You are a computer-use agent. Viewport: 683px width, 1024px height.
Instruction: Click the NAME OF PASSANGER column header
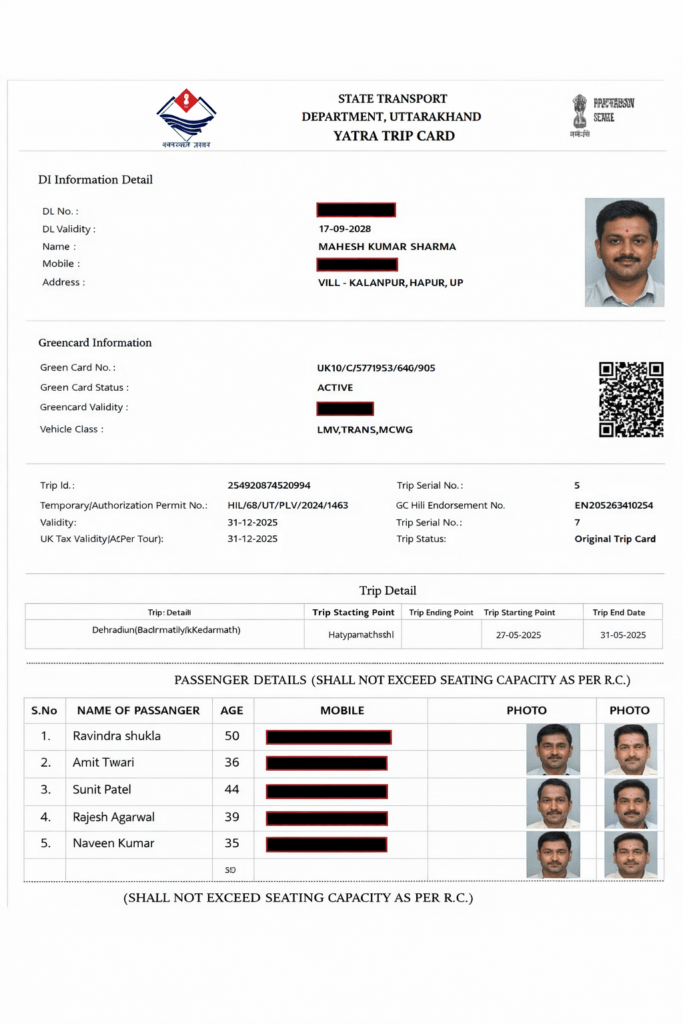coord(138,710)
